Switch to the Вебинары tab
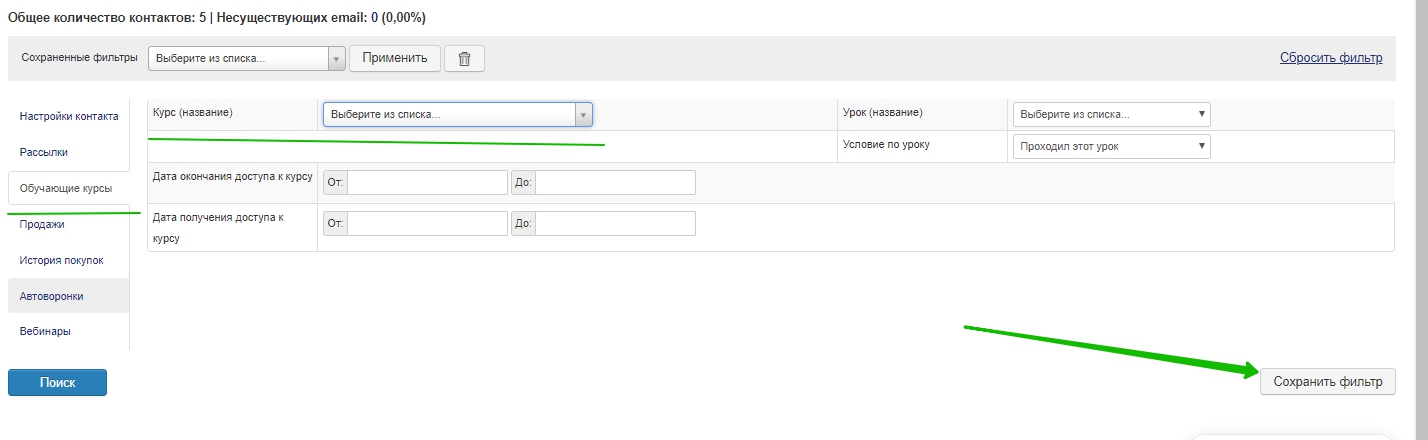This screenshot has width=1428, height=440. coord(45,331)
